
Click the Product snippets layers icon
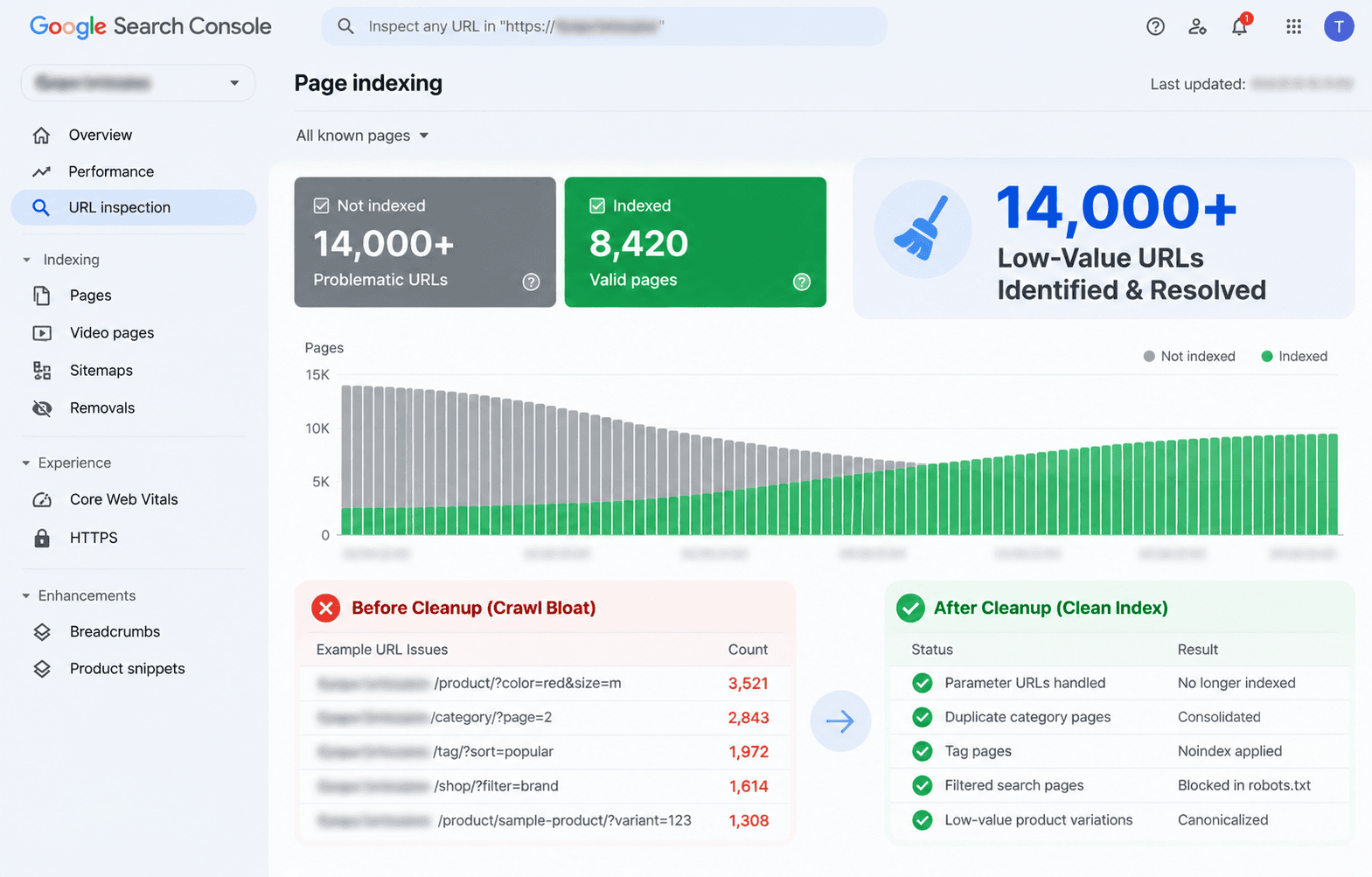coord(41,669)
